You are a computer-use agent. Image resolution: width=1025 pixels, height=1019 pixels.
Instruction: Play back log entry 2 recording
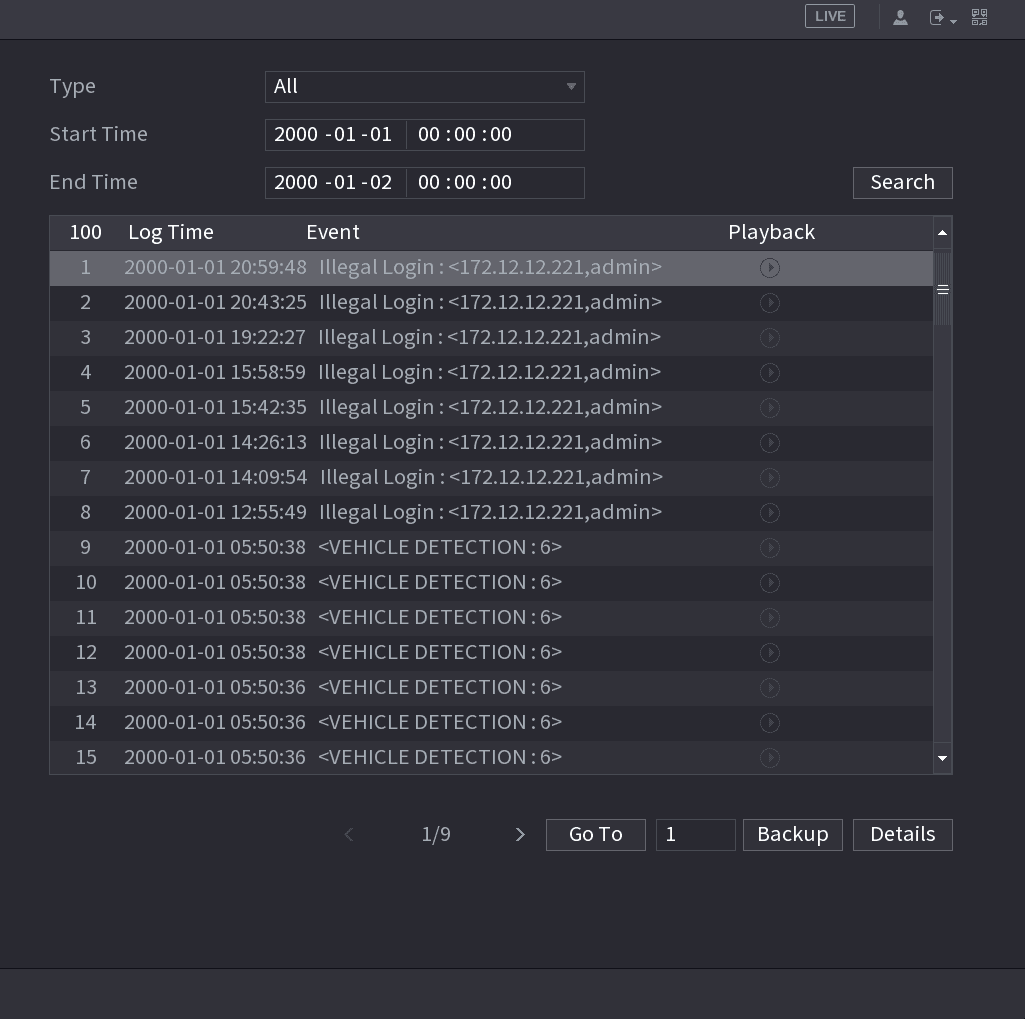[x=770, y=303]
